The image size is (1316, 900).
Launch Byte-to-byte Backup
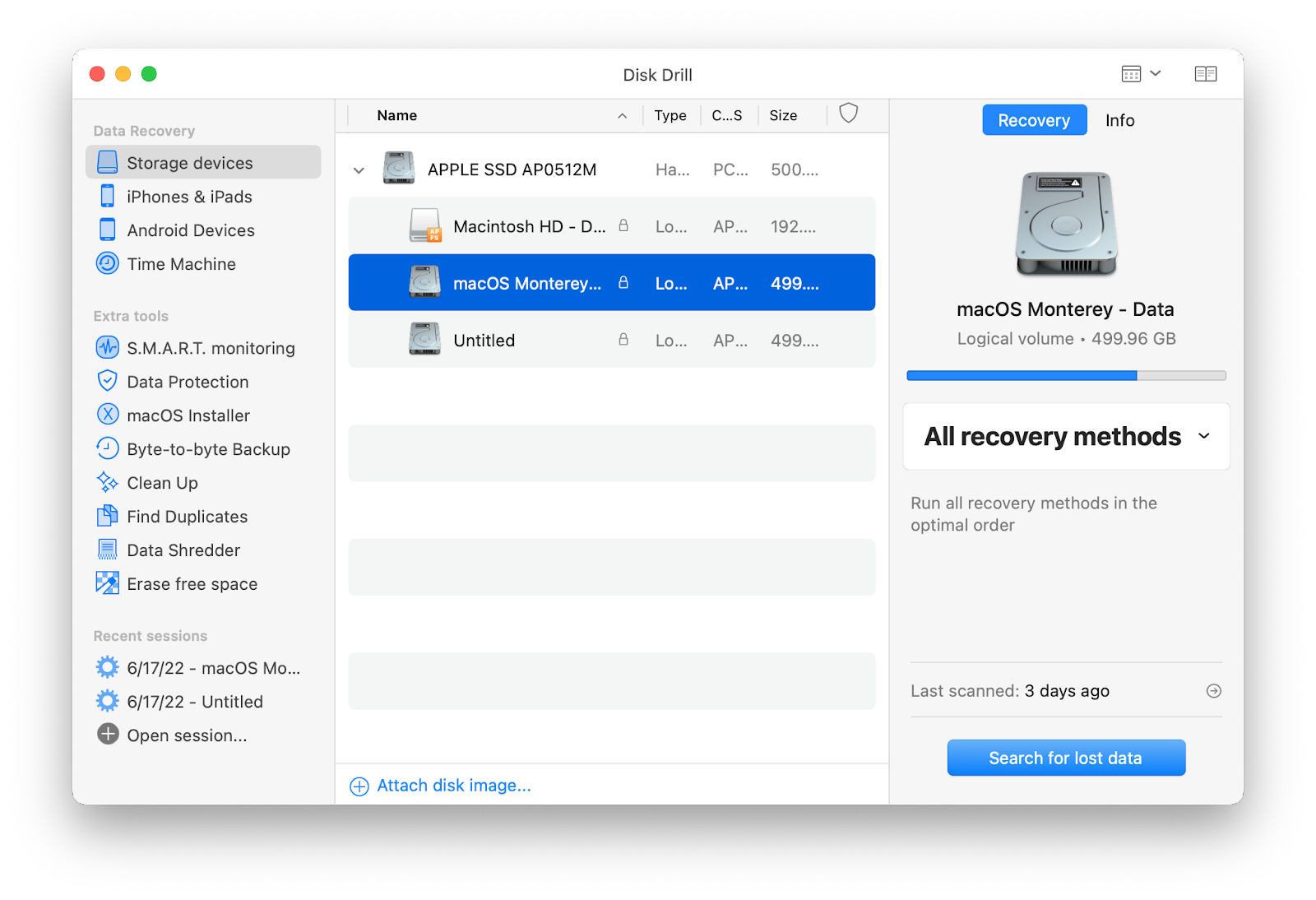(x=208, y=449)
